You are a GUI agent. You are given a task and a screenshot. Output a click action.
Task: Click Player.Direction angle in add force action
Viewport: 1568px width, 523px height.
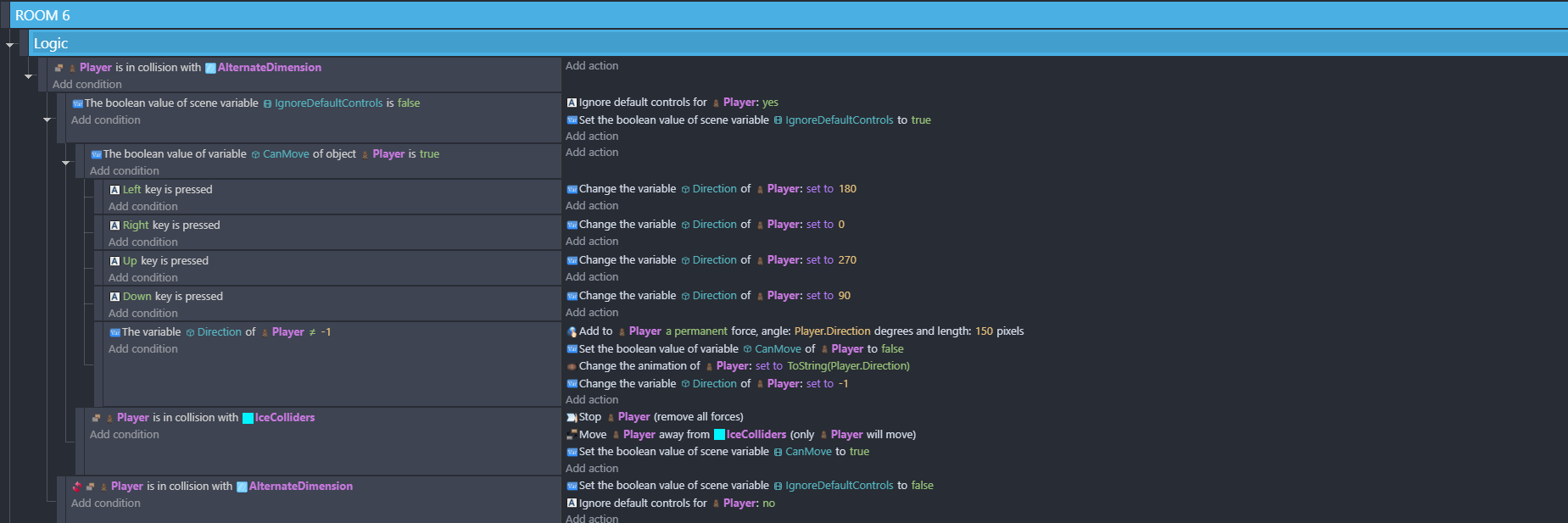833,331
